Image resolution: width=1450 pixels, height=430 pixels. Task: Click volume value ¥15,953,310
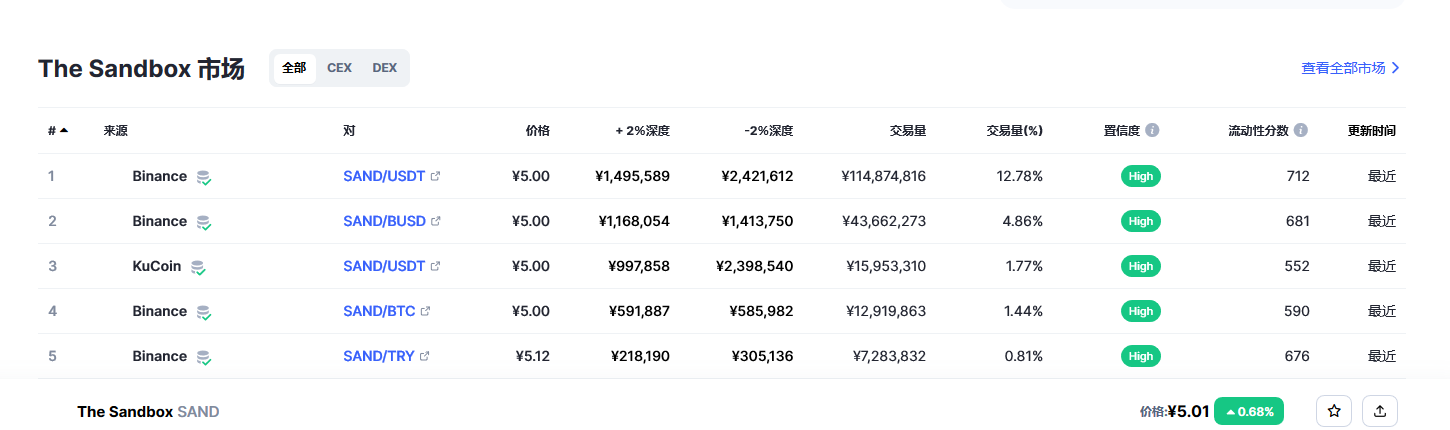(888, 266)
